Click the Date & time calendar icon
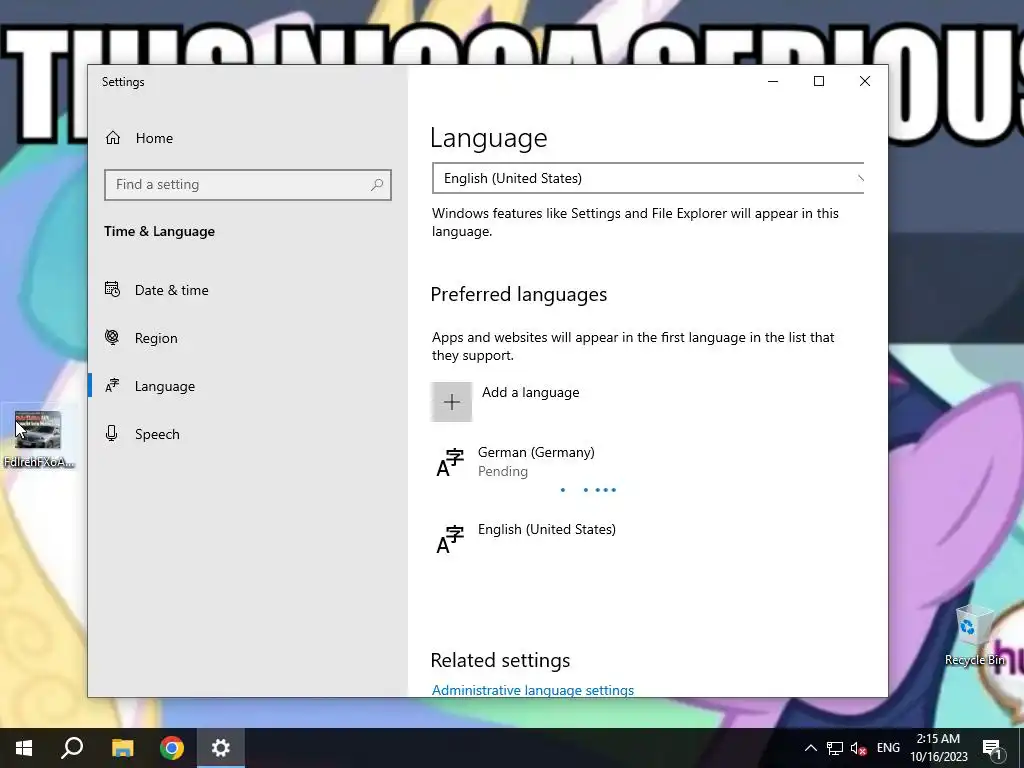 click(x=112, y=289)
